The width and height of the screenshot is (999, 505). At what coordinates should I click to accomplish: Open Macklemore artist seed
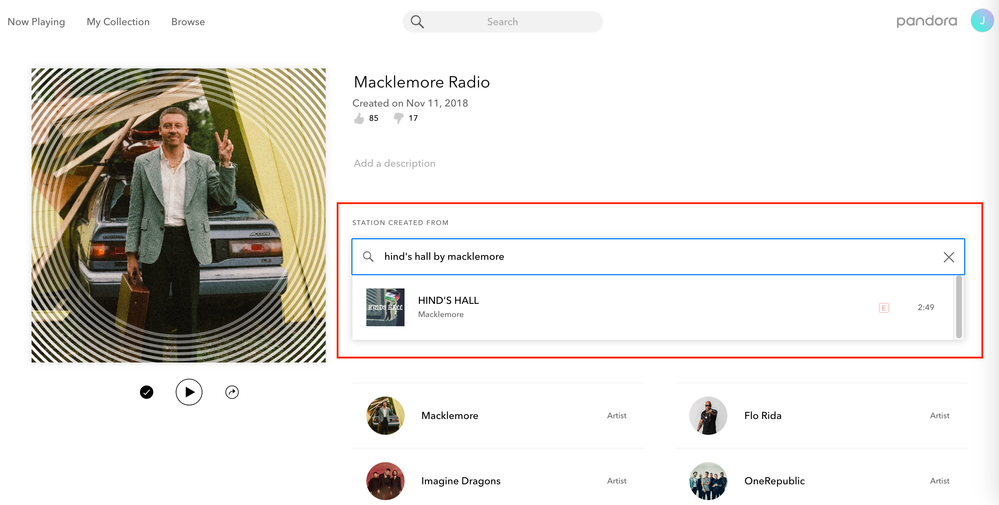(449, 416)
